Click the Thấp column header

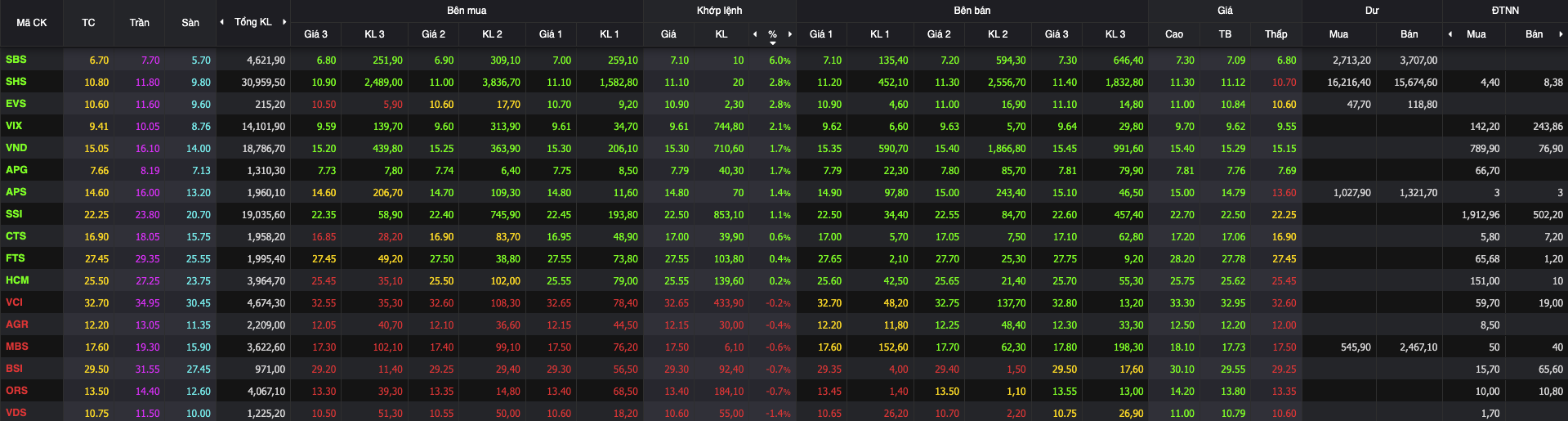1276,34
